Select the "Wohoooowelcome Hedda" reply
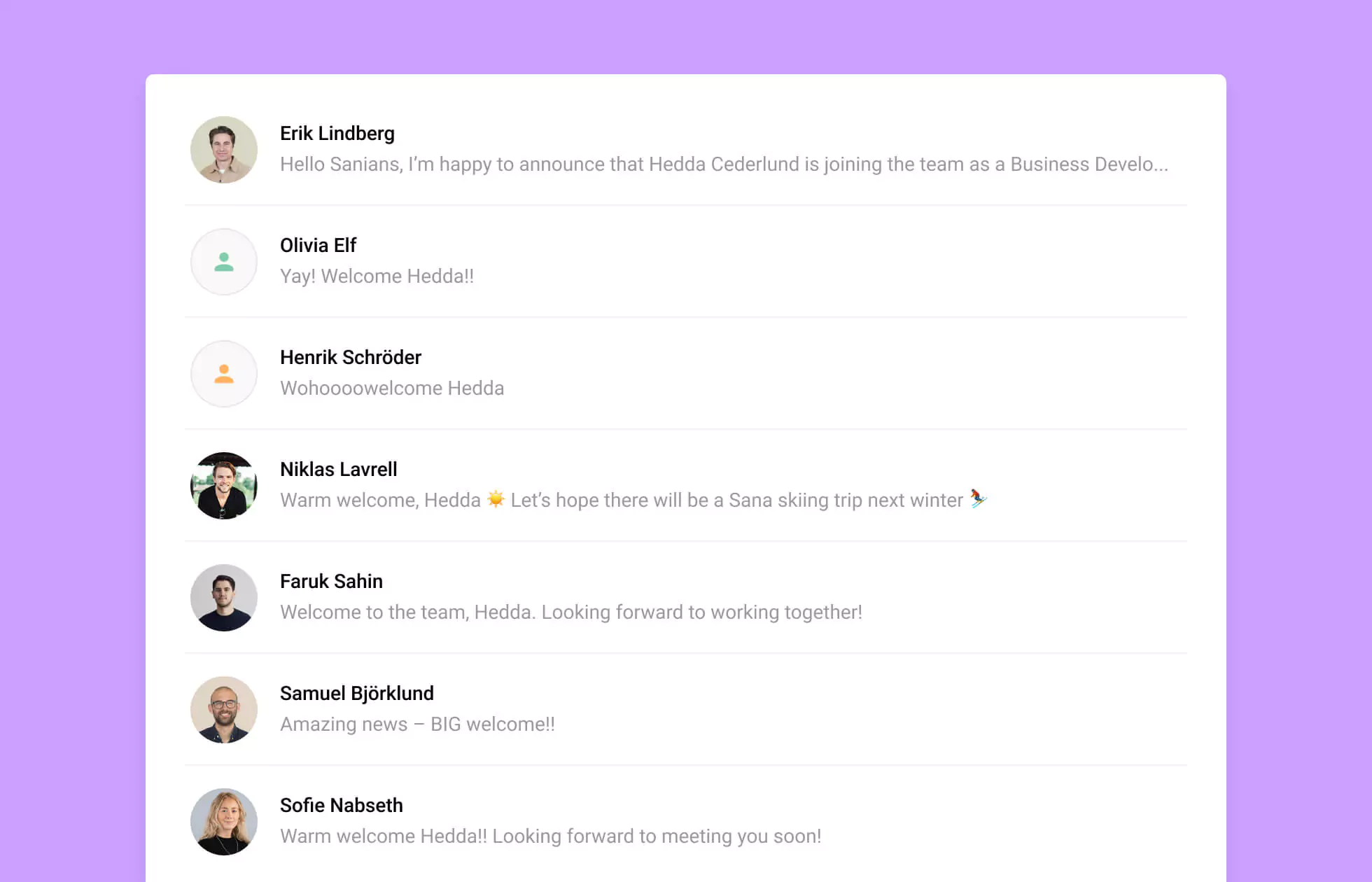This screenshot has height=882, width=1372. point(391,388)
